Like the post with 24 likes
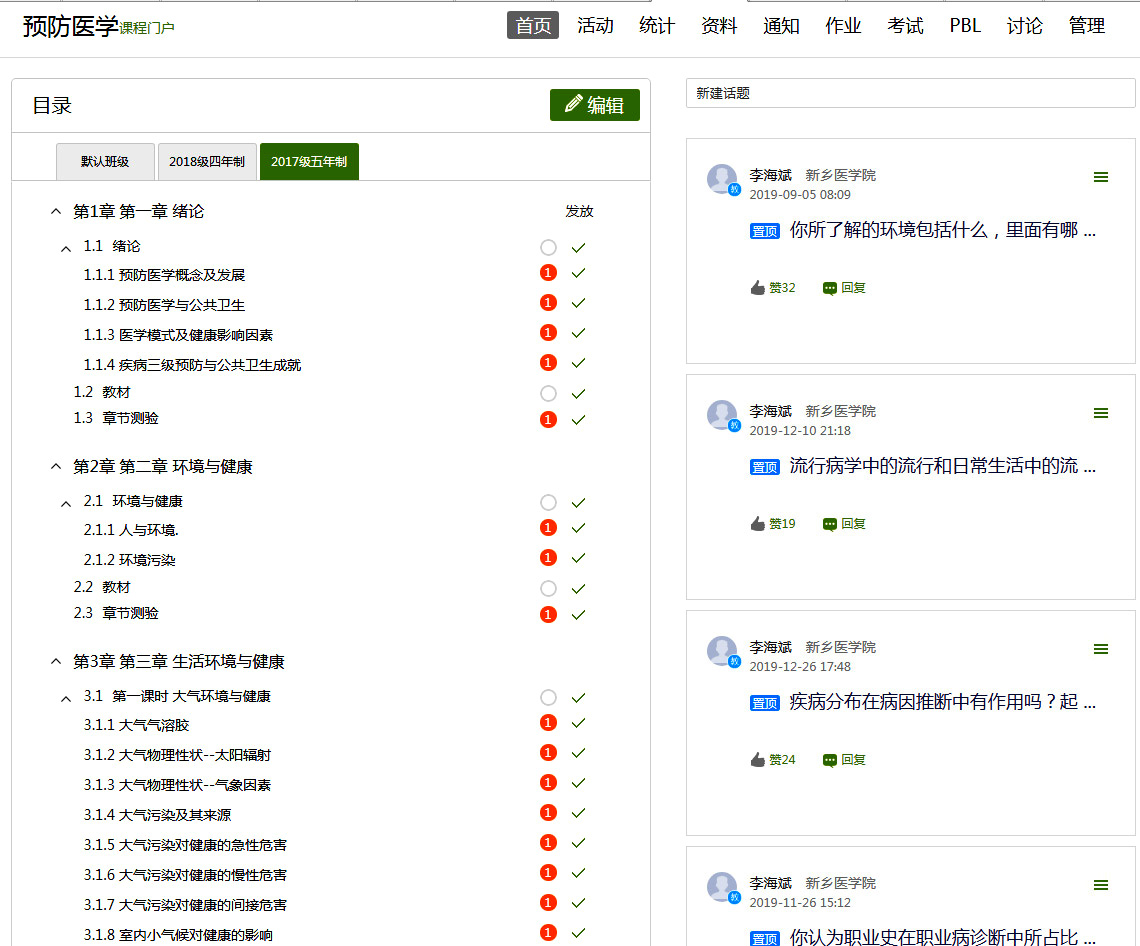The image size is (1140, 946). (x=758, y=760)
